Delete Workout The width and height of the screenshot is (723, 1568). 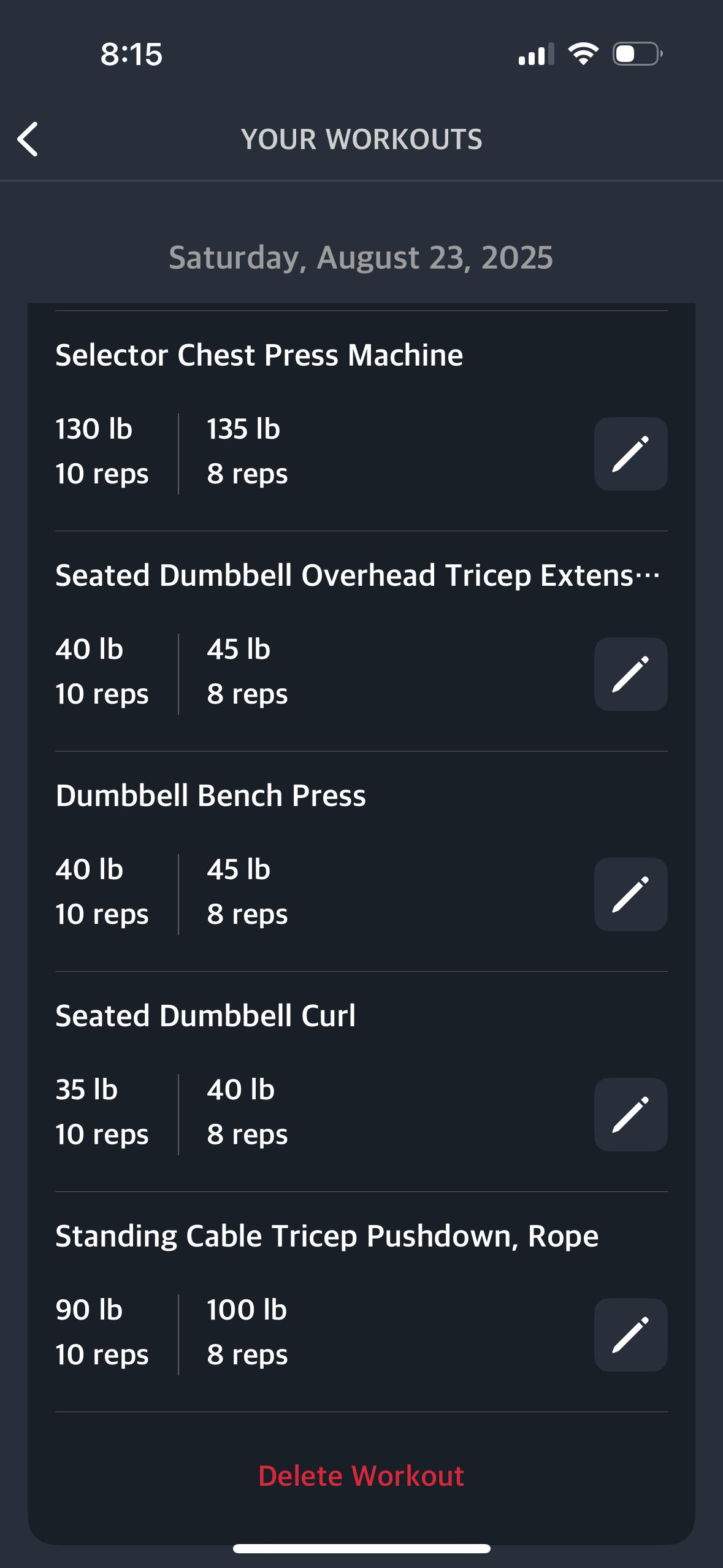(x=361, y=1476)
